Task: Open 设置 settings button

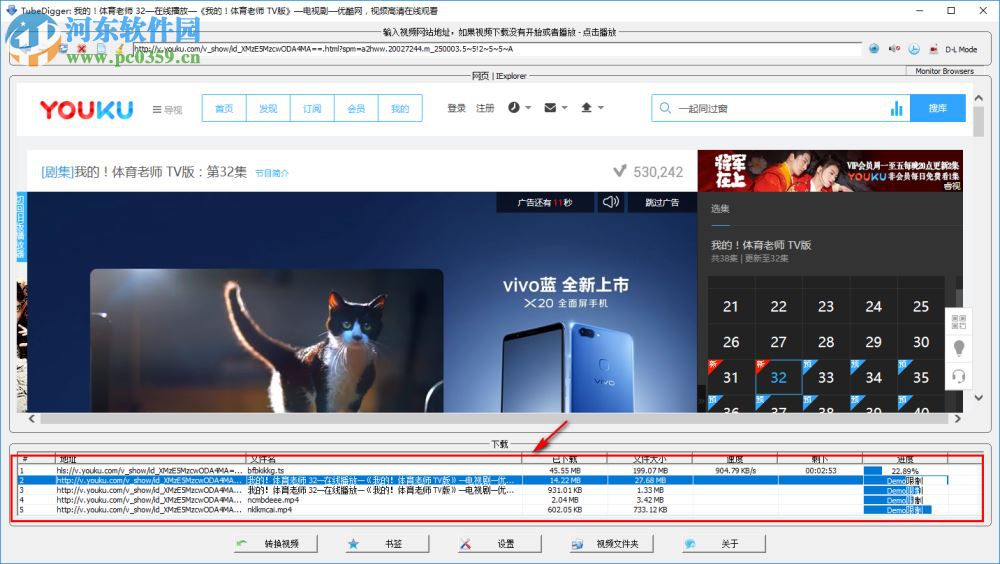Action: tap(499, 544)
